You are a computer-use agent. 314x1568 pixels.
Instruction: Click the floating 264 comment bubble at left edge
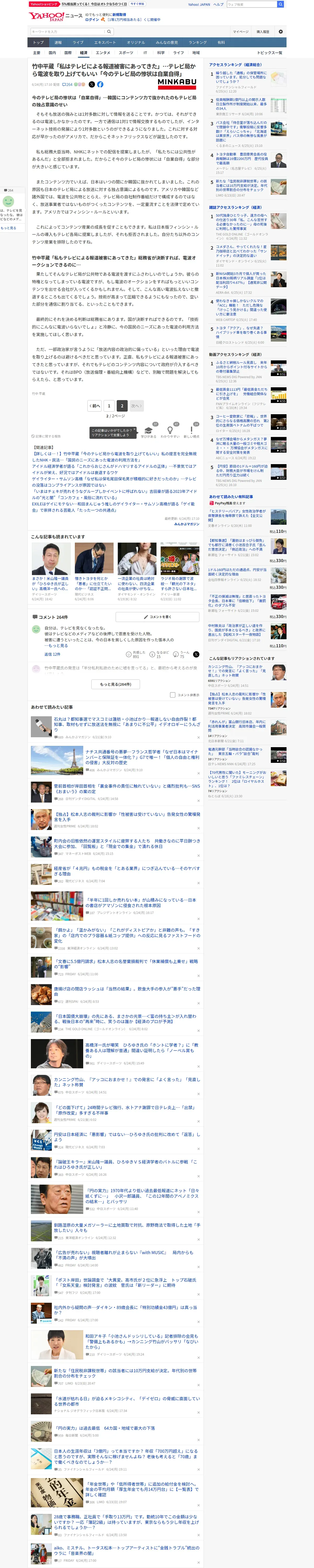pos(9,191)
